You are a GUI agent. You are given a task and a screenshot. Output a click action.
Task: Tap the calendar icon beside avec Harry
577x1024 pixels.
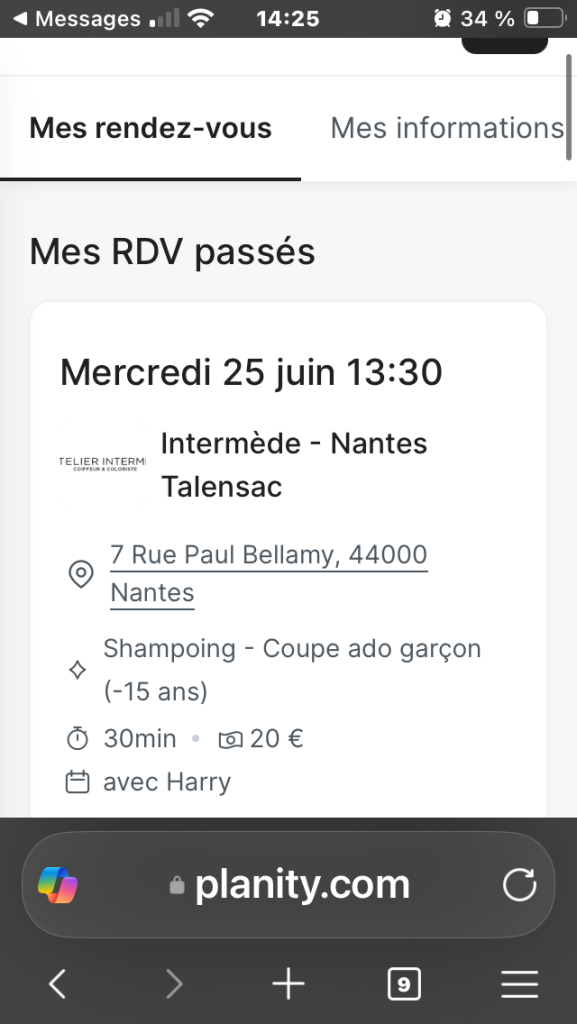click(x=78, y=782)
